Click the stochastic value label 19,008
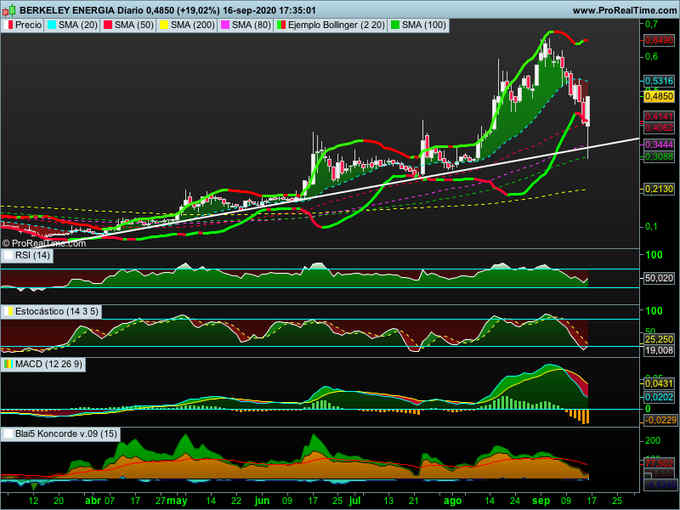Image resolution: width=680 pixels, height=510 pixels. 659,350
